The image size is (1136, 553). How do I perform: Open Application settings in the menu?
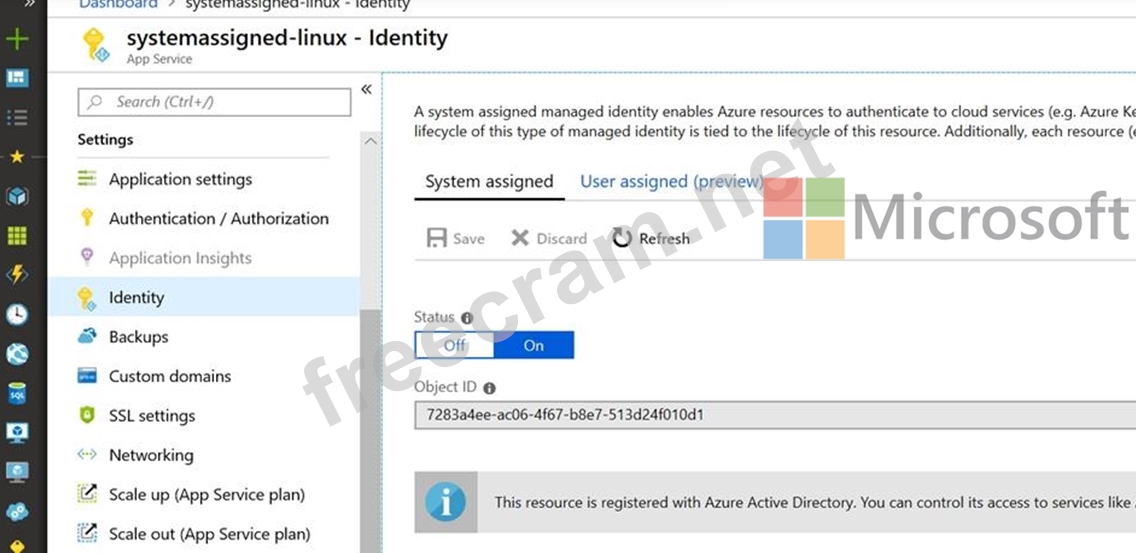pyautogui.click(x=180, y=179)
